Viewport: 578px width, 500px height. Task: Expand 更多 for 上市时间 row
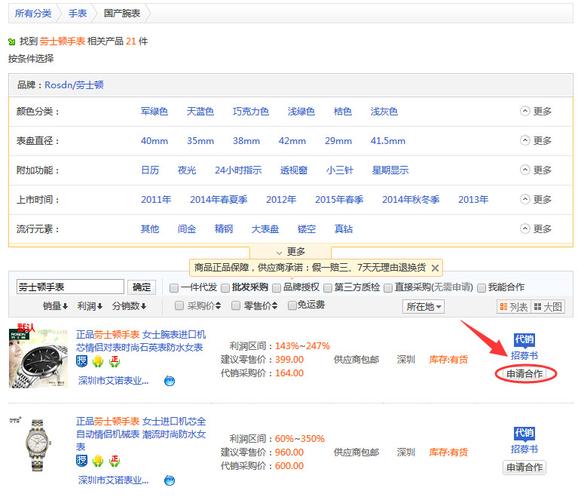coord(536,199)
